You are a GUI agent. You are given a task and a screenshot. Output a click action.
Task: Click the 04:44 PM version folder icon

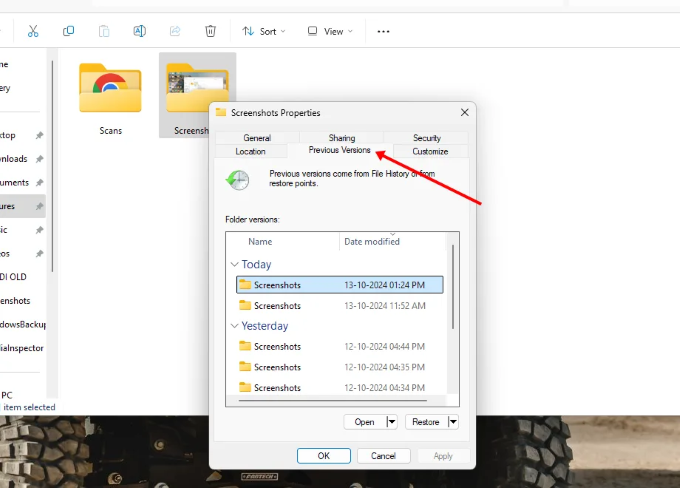245,346
